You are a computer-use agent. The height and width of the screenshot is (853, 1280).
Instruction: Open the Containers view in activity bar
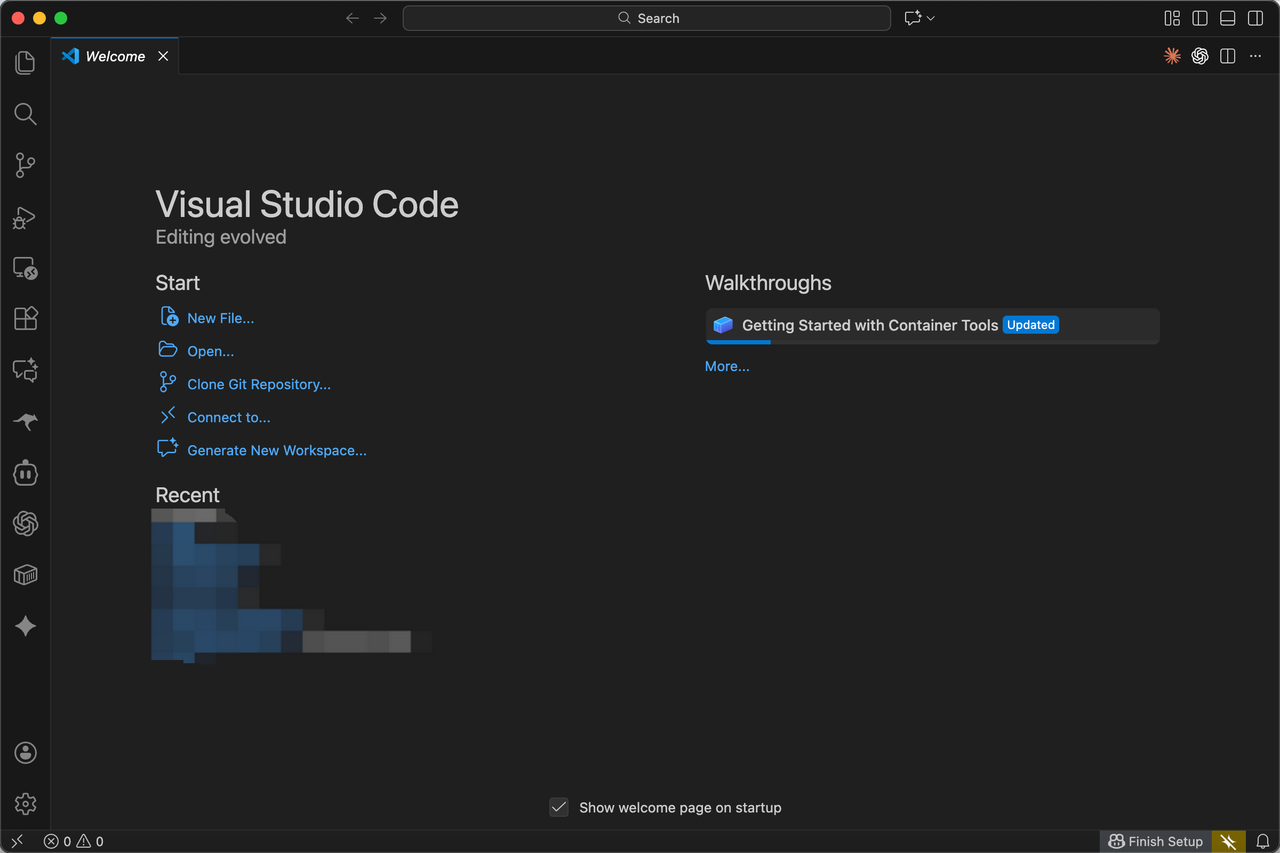(25, 575)
